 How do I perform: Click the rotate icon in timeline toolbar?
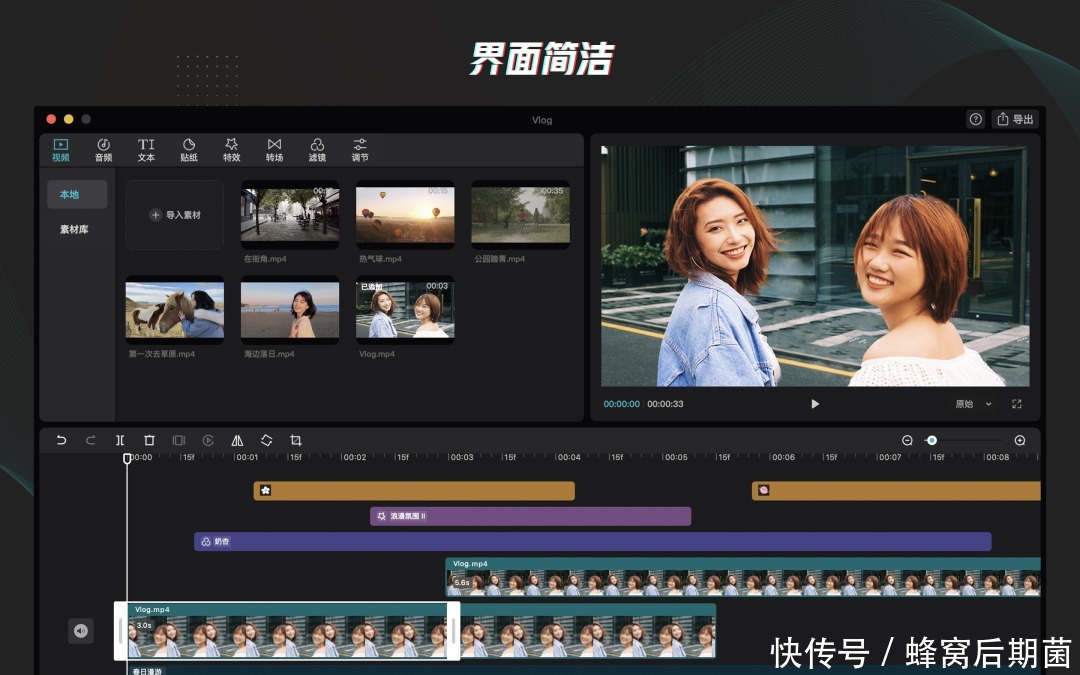267,440
